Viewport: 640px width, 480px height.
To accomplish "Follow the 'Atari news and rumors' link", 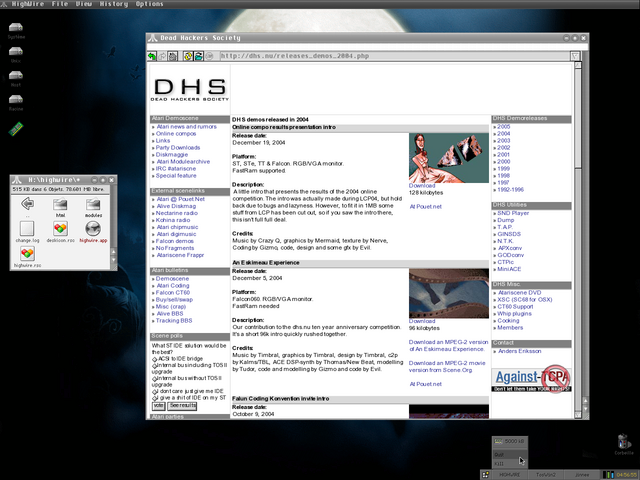I will (187, 127).
